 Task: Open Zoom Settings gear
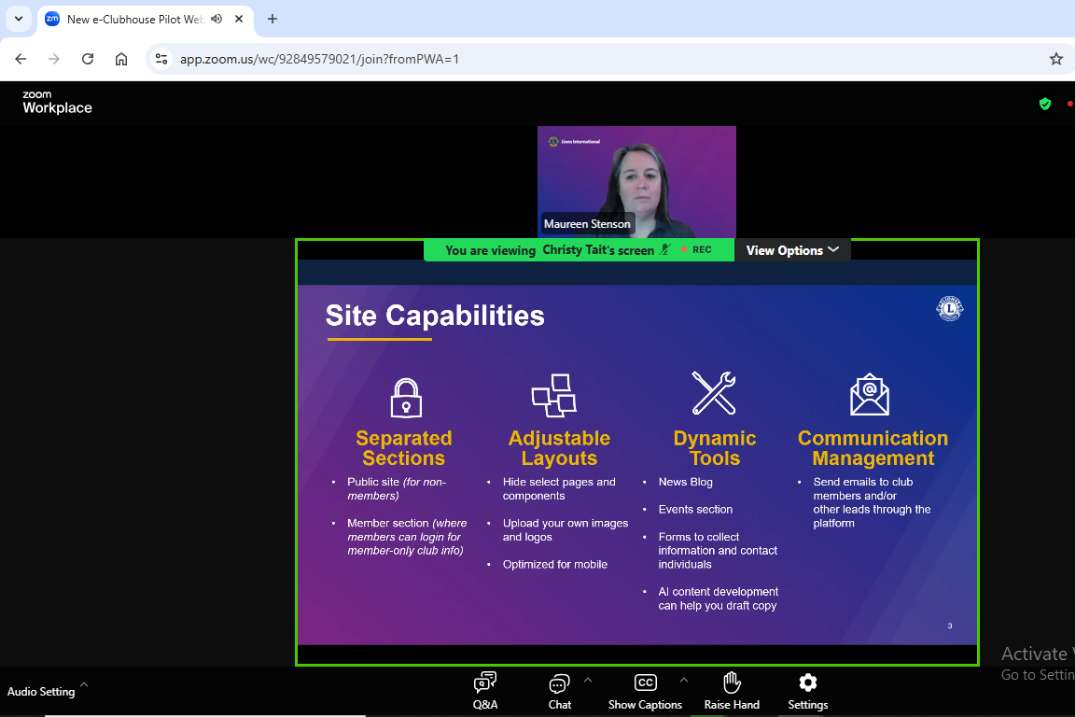(807, 690)
